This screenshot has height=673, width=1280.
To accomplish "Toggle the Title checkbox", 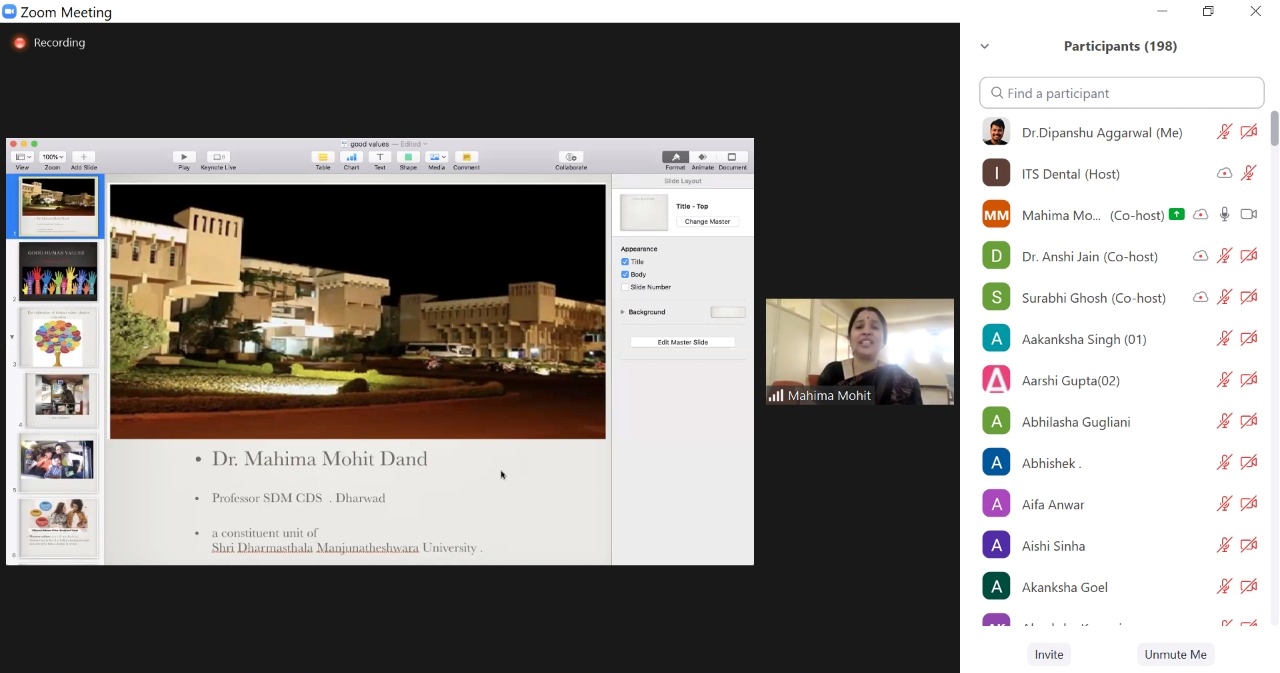I will click(x=625, y=262).
